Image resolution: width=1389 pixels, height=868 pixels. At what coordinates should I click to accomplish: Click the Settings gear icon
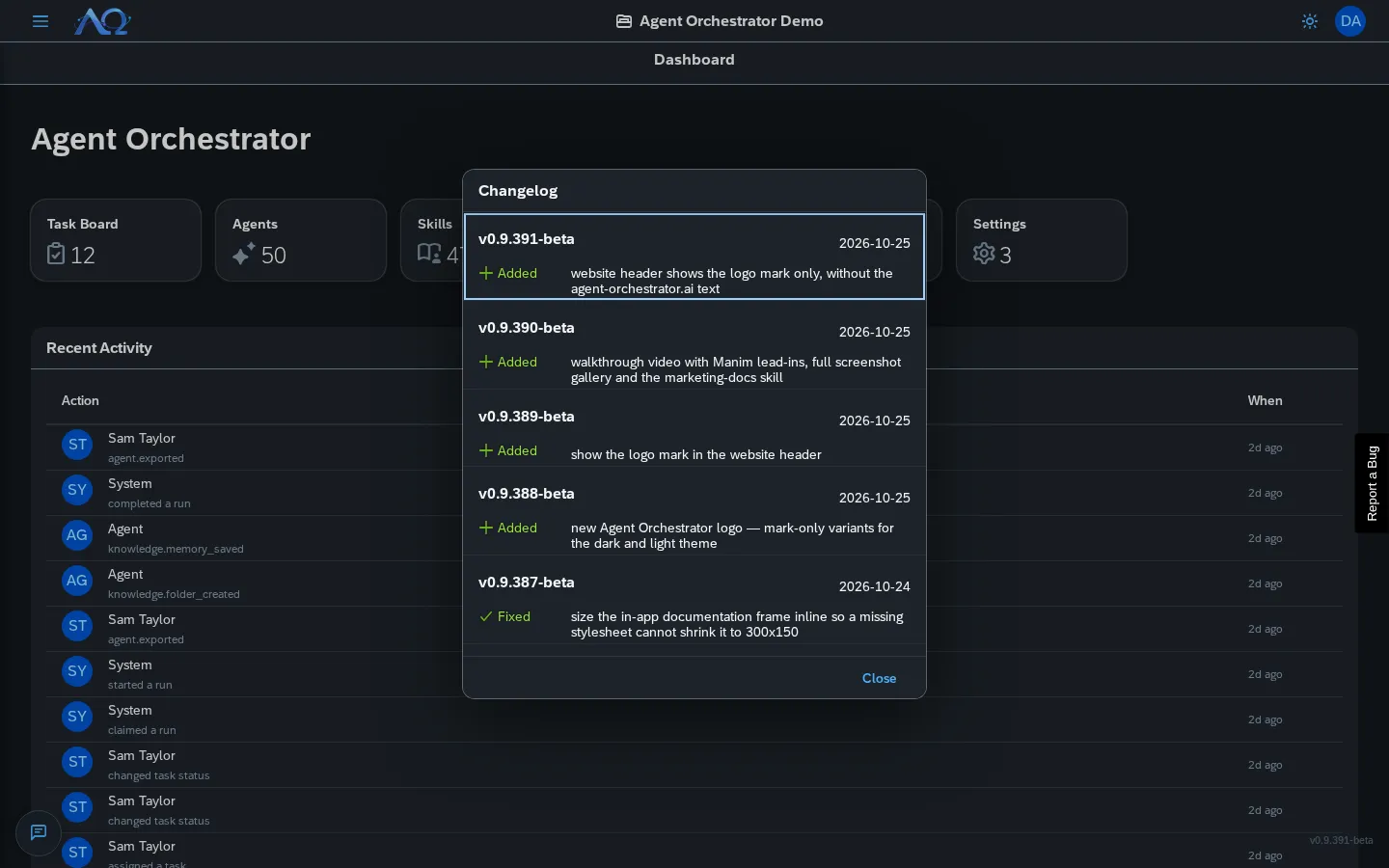click(984, 254)
